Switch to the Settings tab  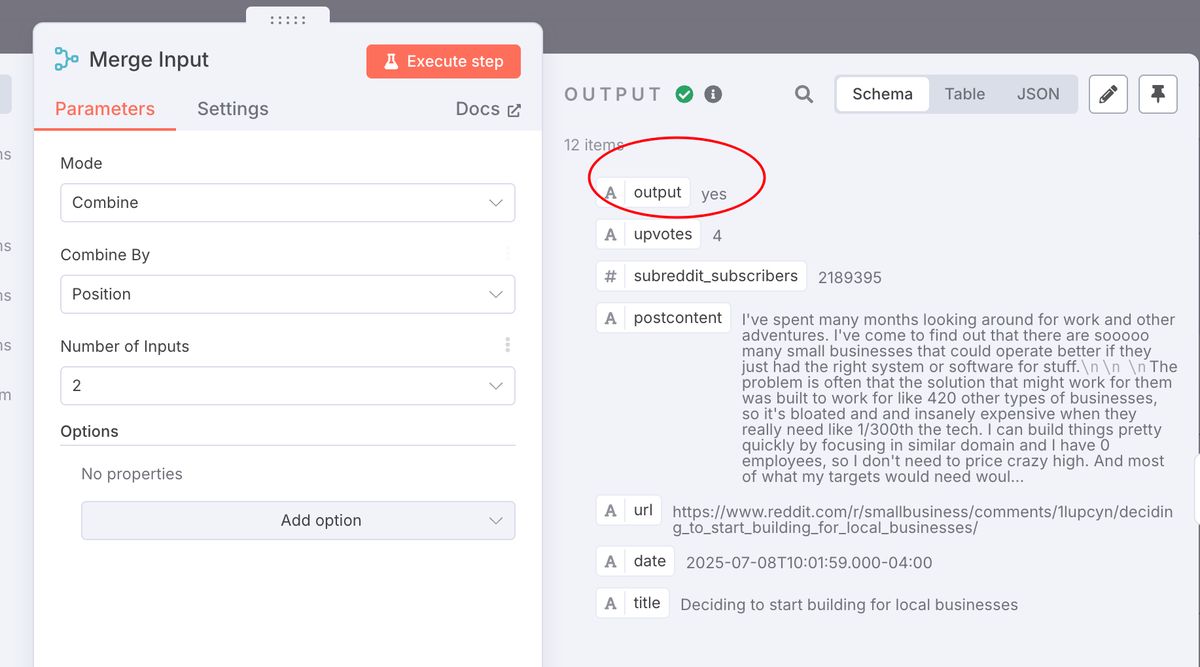click(x=232, y=109)
